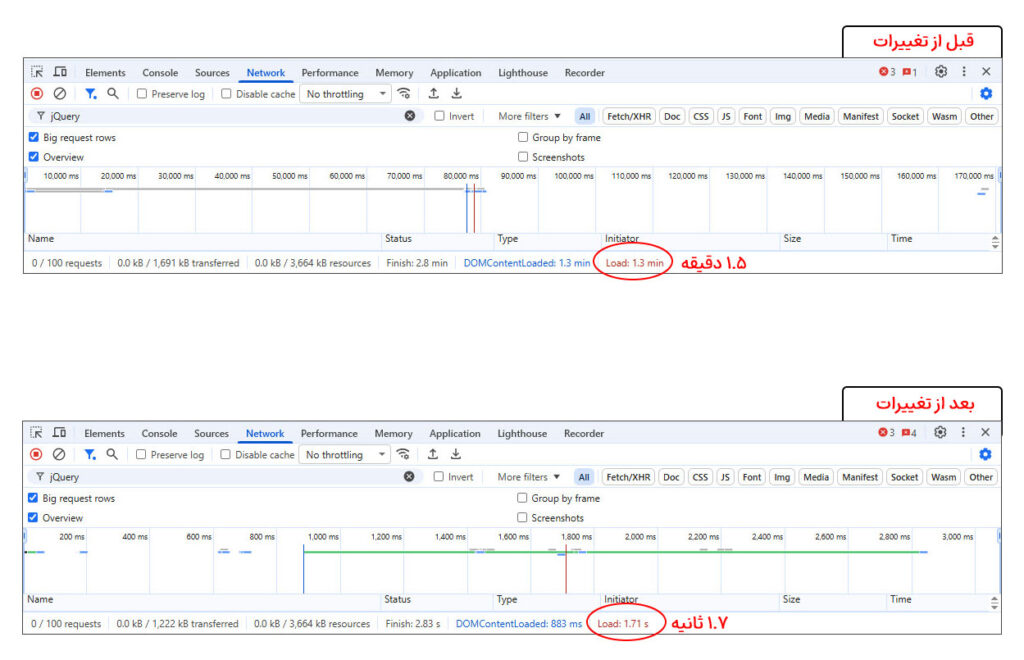Click import HAR upload icon in lower panel
The width and height of the screenshot is (1024, 660).
tap(433, 455)
